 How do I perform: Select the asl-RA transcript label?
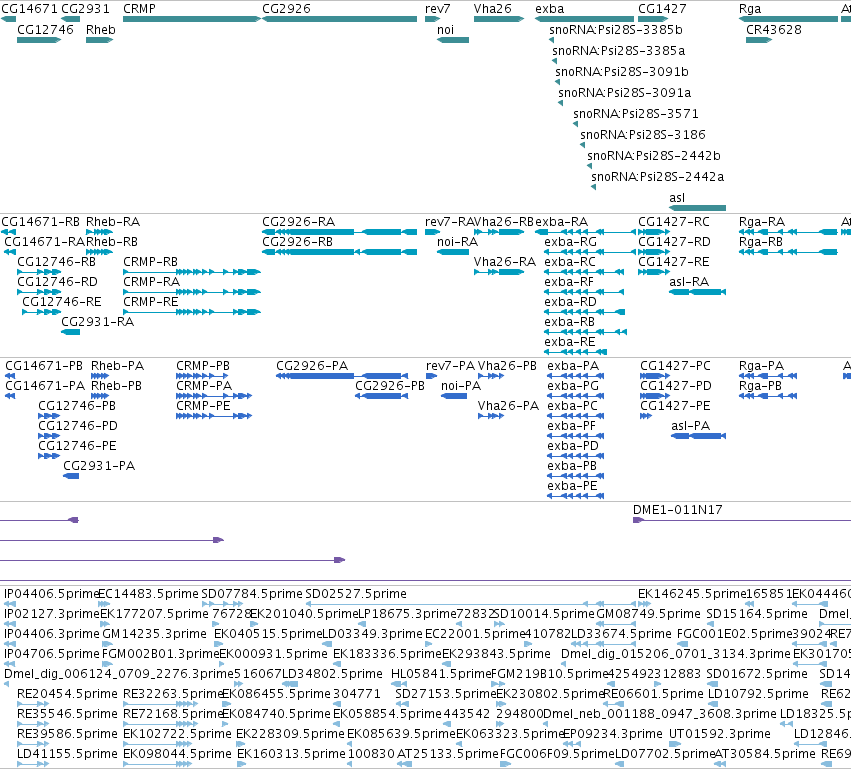click(x=689, y=282)
